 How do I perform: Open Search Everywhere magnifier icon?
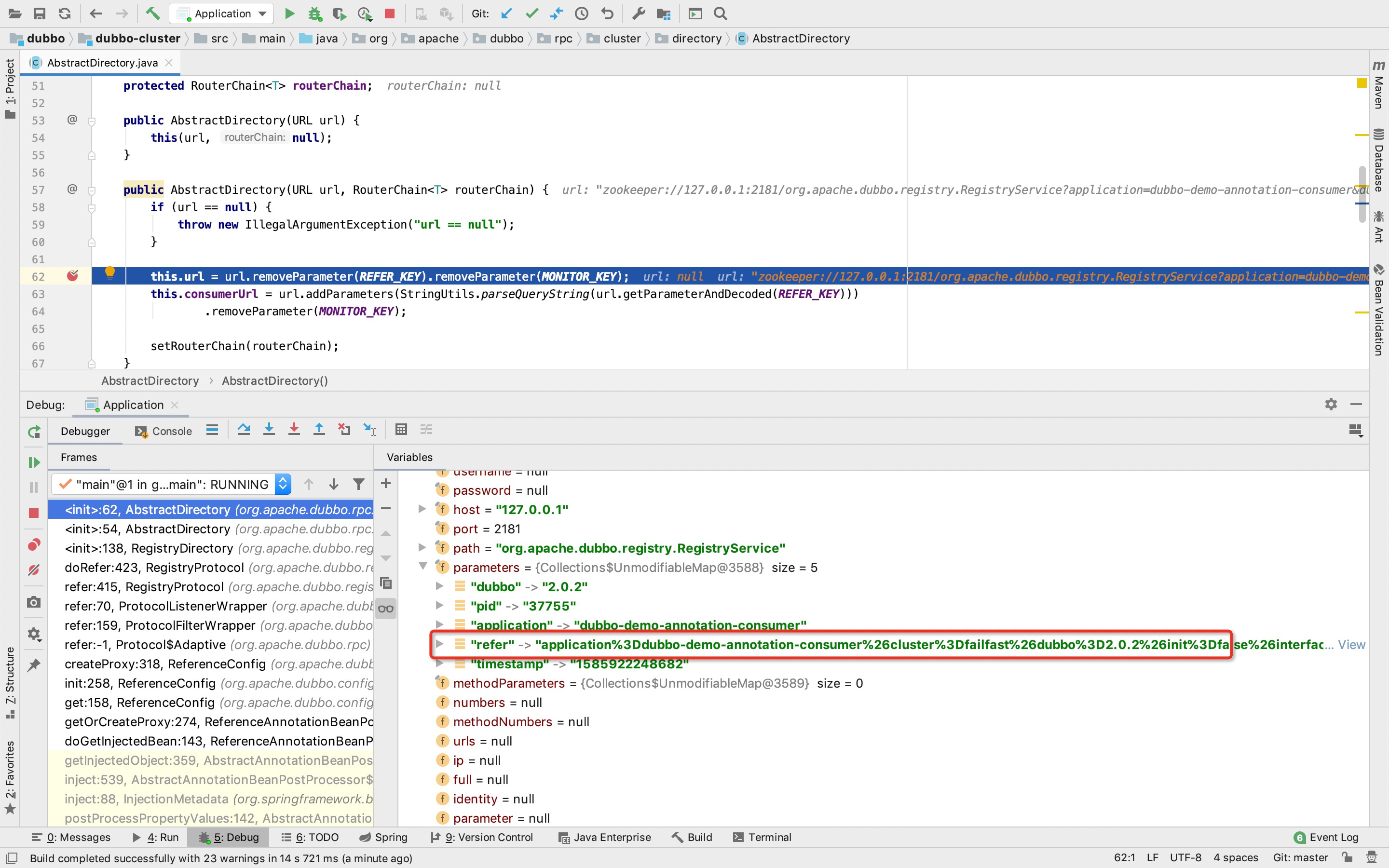coord(721,13)
